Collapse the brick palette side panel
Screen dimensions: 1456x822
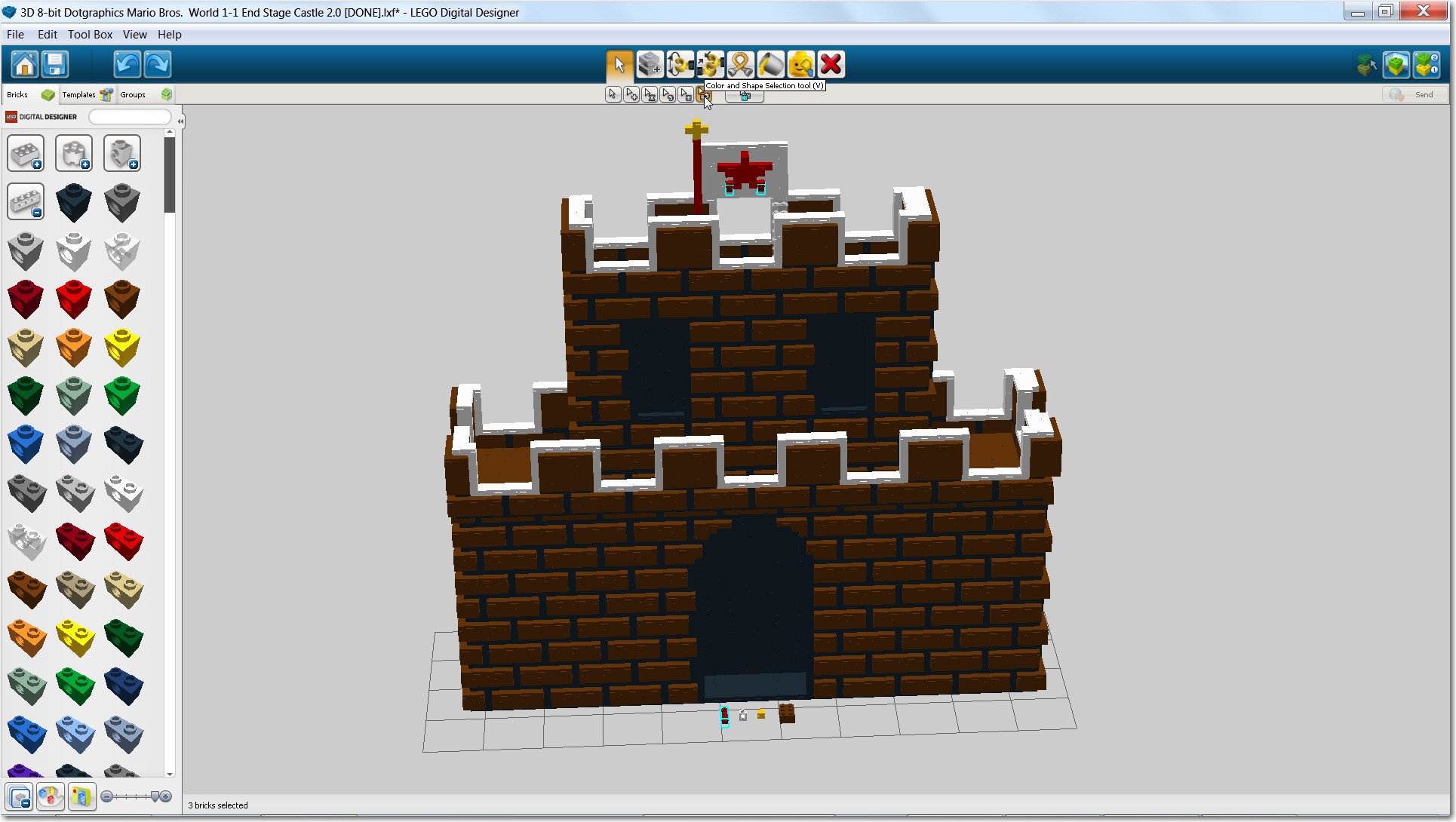coord(180,121)
